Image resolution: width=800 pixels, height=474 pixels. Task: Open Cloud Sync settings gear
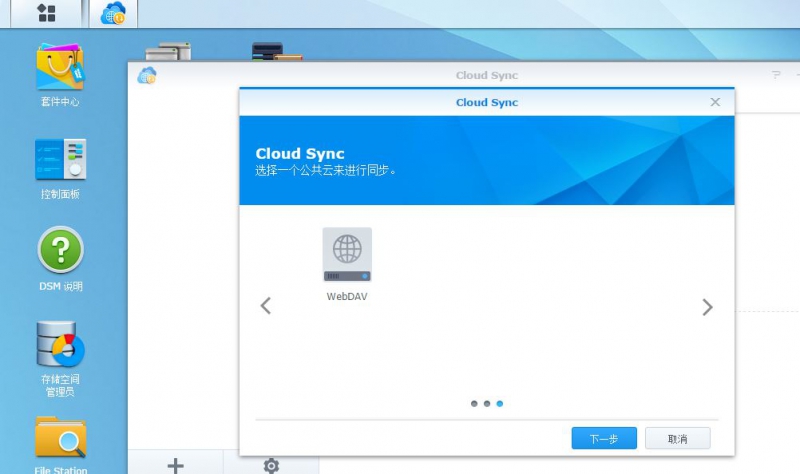271,465
